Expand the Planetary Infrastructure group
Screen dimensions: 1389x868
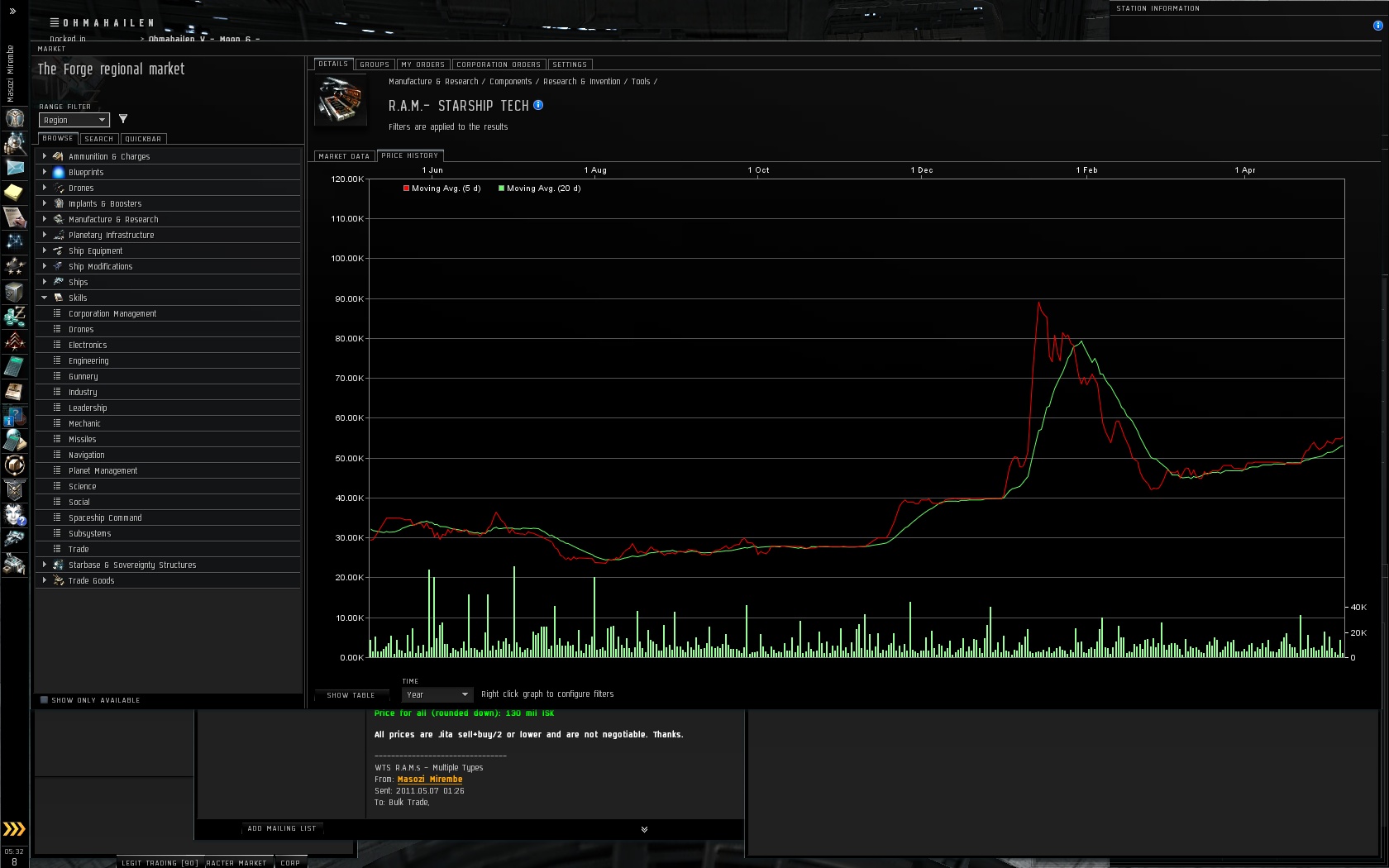click(45, 235)
